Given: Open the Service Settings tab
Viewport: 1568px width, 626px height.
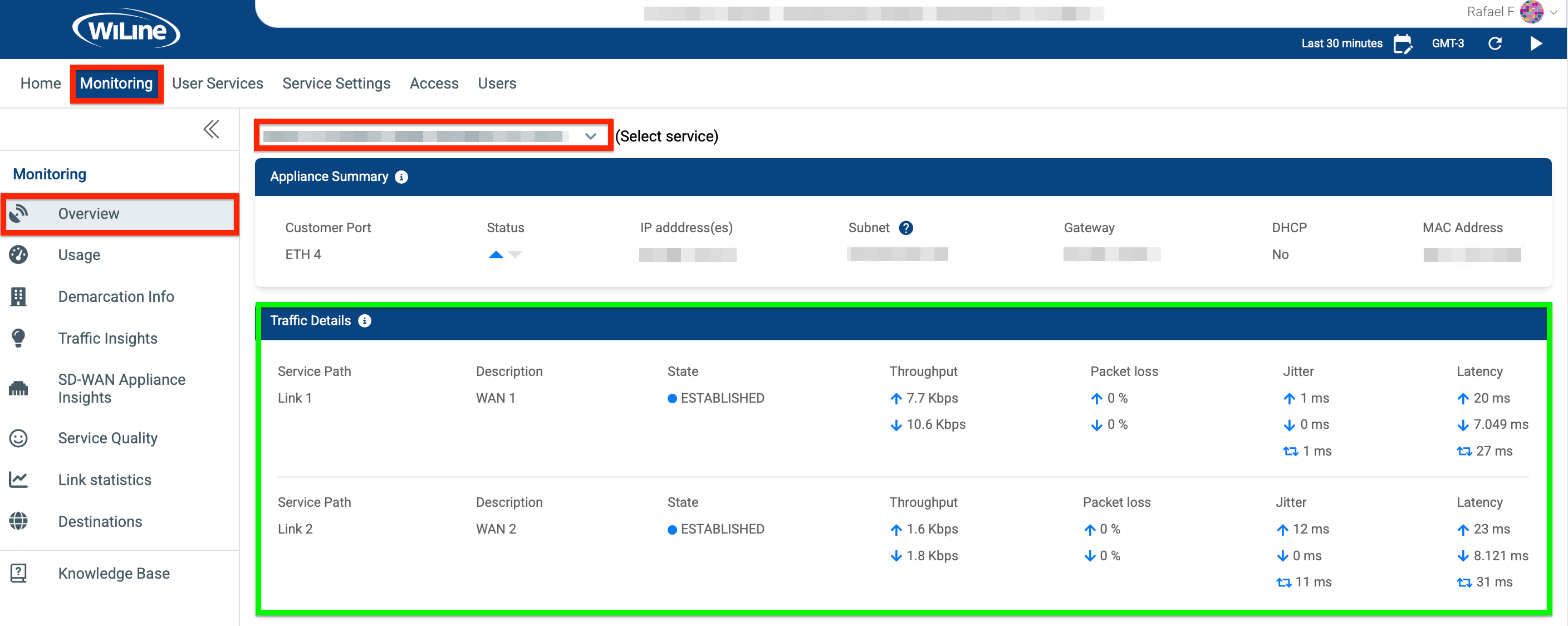Looking at the screenshot, I should pos(336,84).
